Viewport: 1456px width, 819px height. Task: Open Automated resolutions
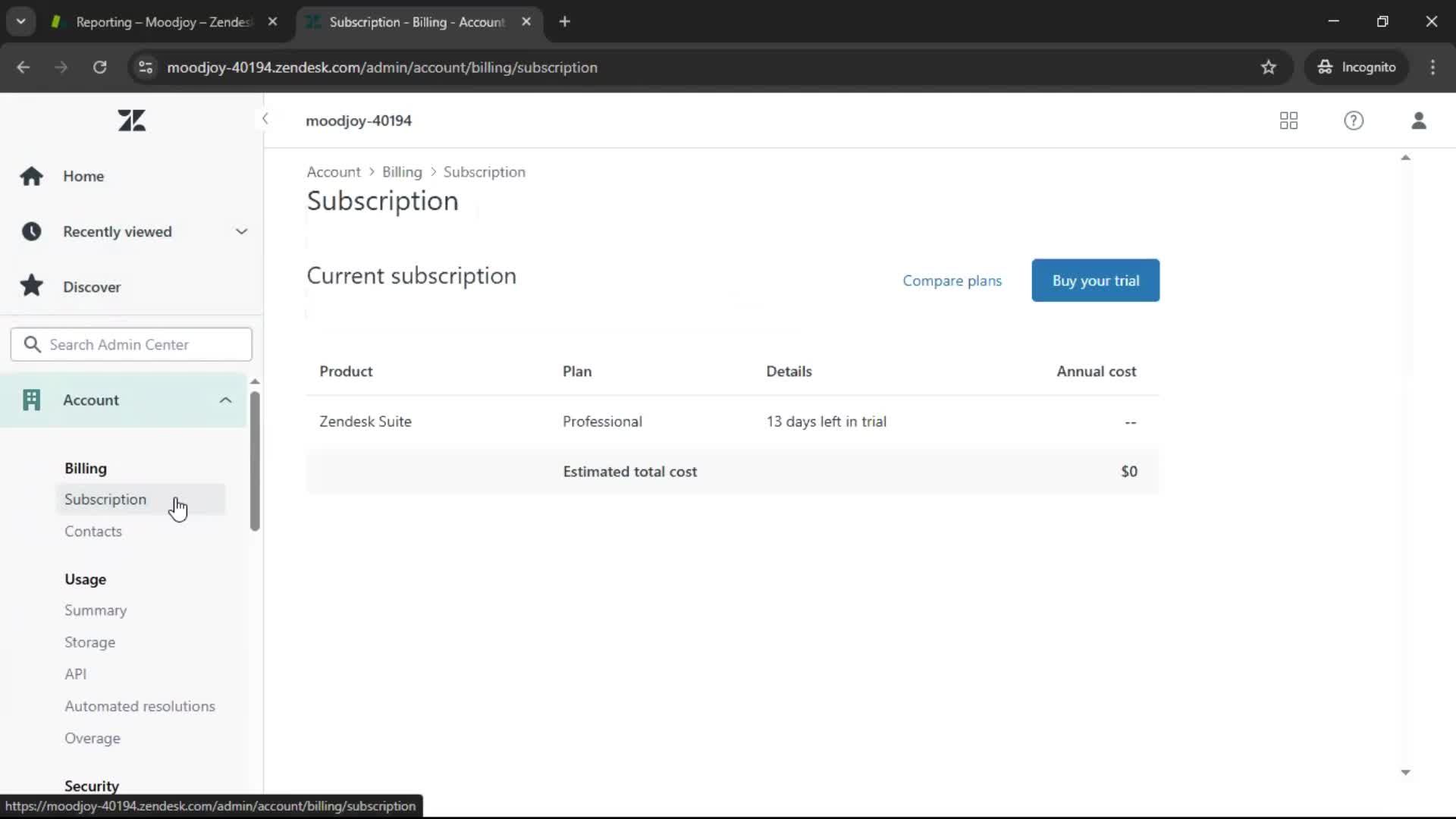[x=140, y=706]
